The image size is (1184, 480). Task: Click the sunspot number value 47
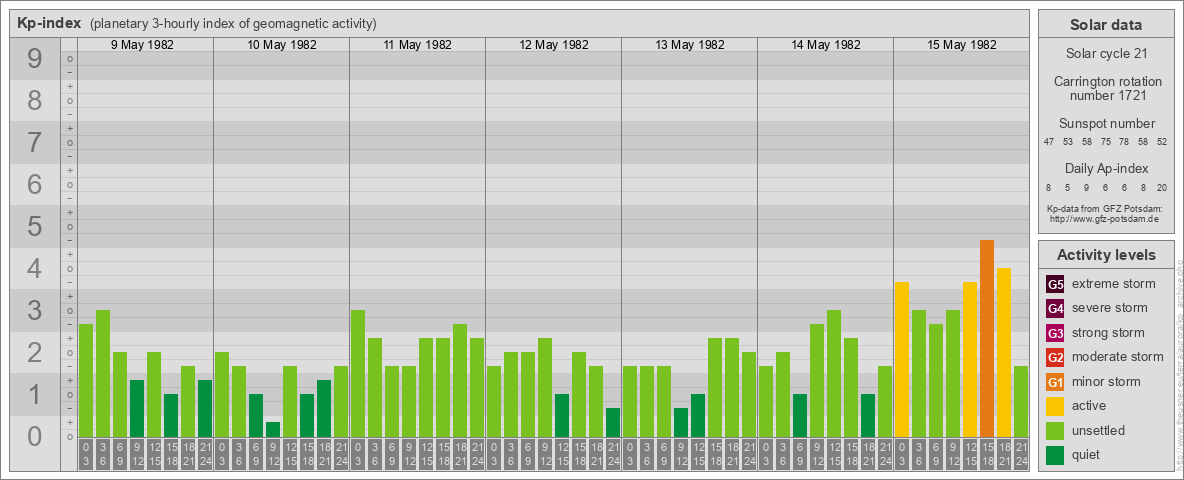pyautogui.click(x=1049, y=142)
